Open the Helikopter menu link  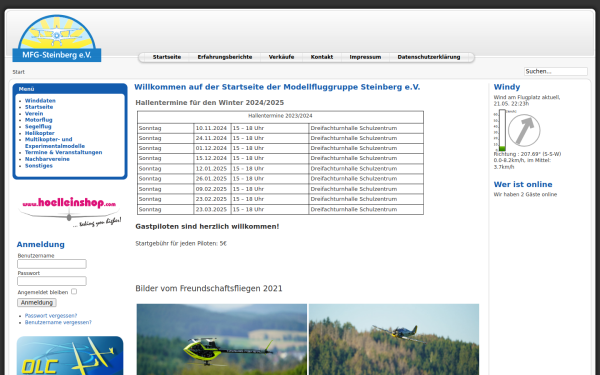click(x=40, y=133)
